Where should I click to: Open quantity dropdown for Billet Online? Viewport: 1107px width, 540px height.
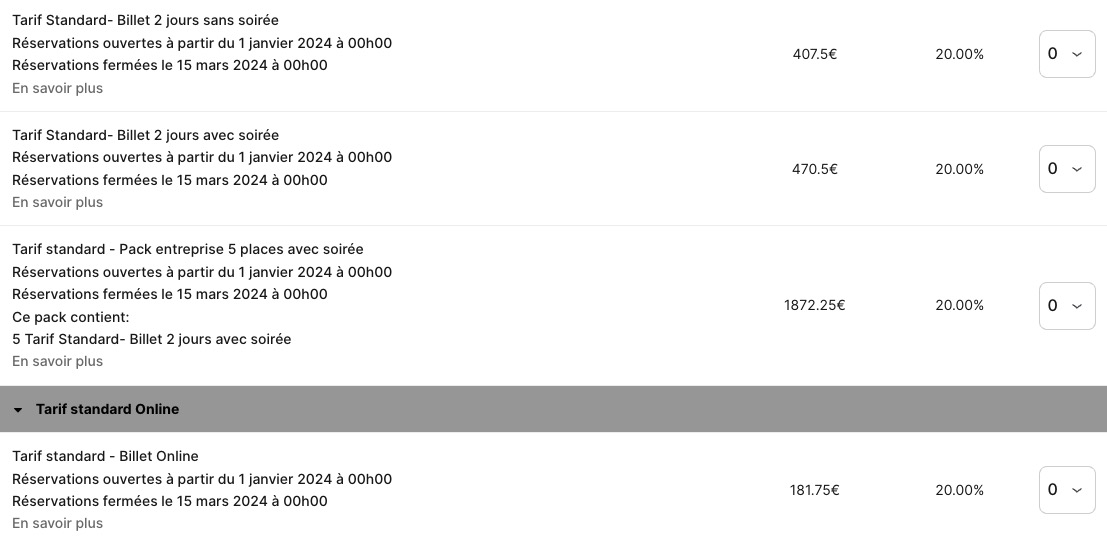[x=1066, y=490]
